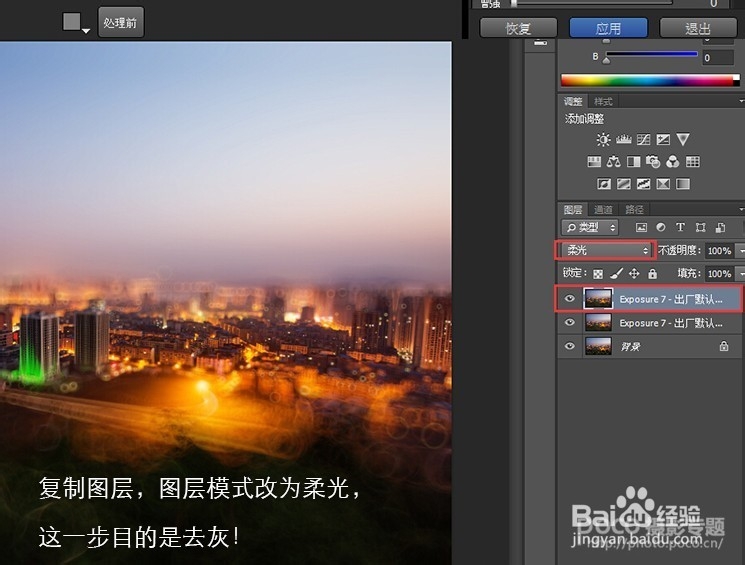The height and width of the screenshot is (565, 745).
Task: Hide the 背景 layer
Action: click(570, 346)
